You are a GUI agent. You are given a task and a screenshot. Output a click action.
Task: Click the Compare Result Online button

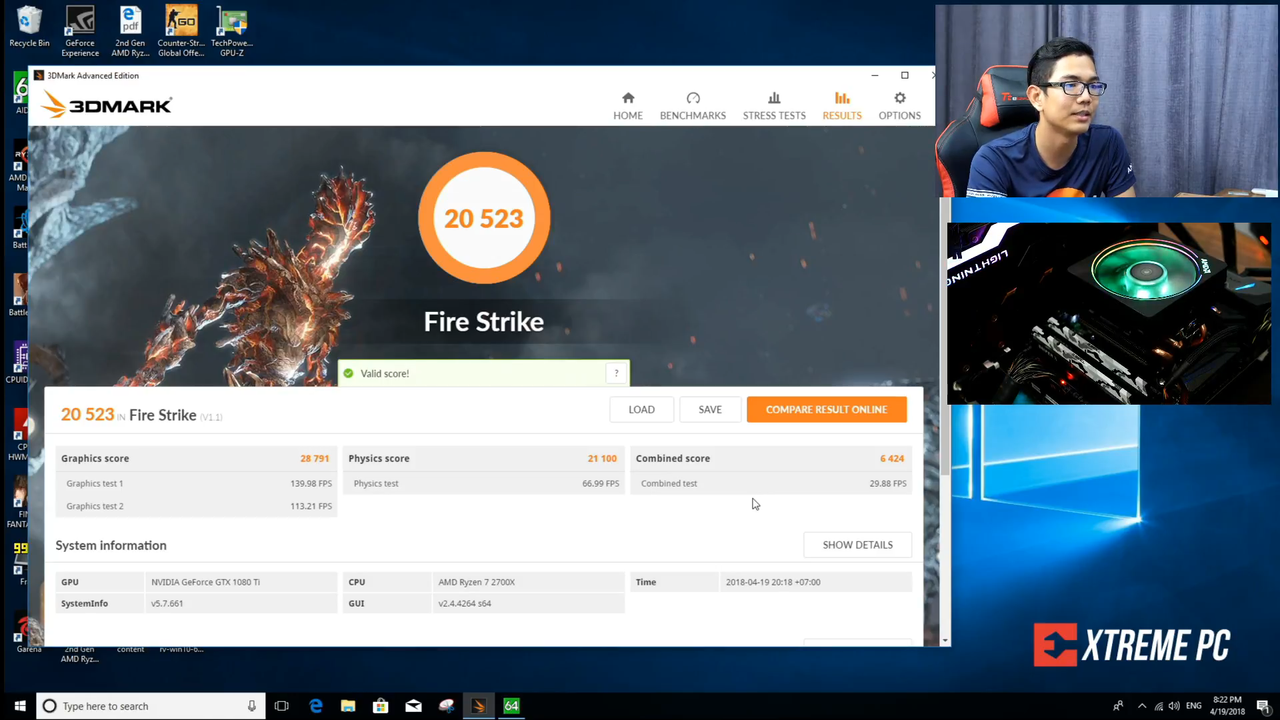tap(826, 409)
